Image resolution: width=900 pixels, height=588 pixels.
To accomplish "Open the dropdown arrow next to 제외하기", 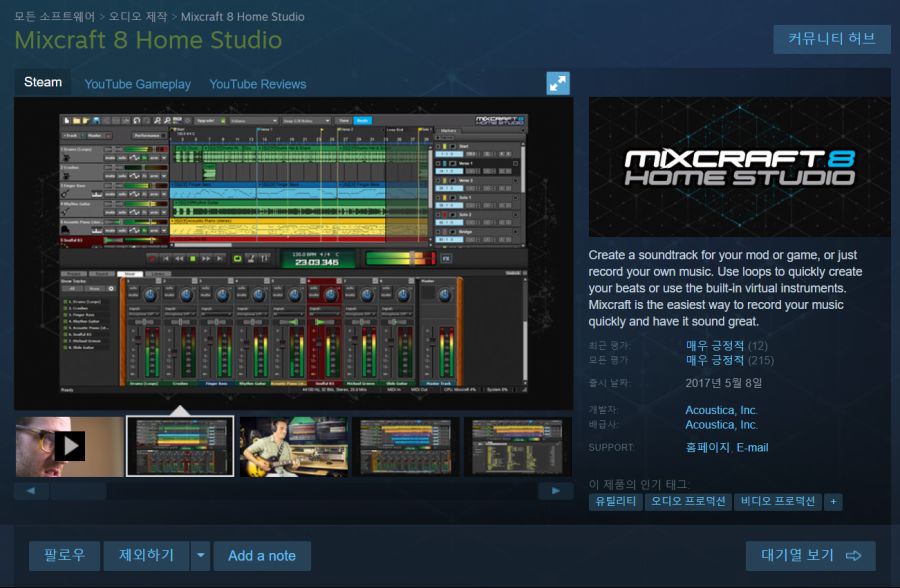I will click(201, 556).
